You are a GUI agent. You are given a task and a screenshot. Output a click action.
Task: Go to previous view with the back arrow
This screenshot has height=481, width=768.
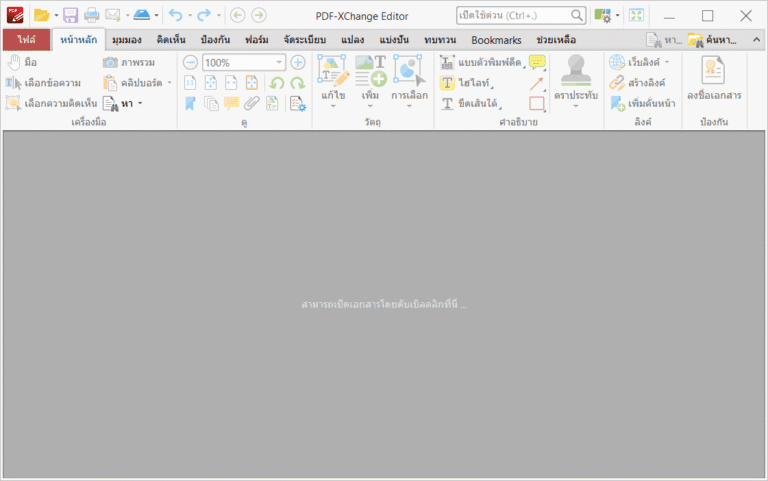(x=238, y=16)
